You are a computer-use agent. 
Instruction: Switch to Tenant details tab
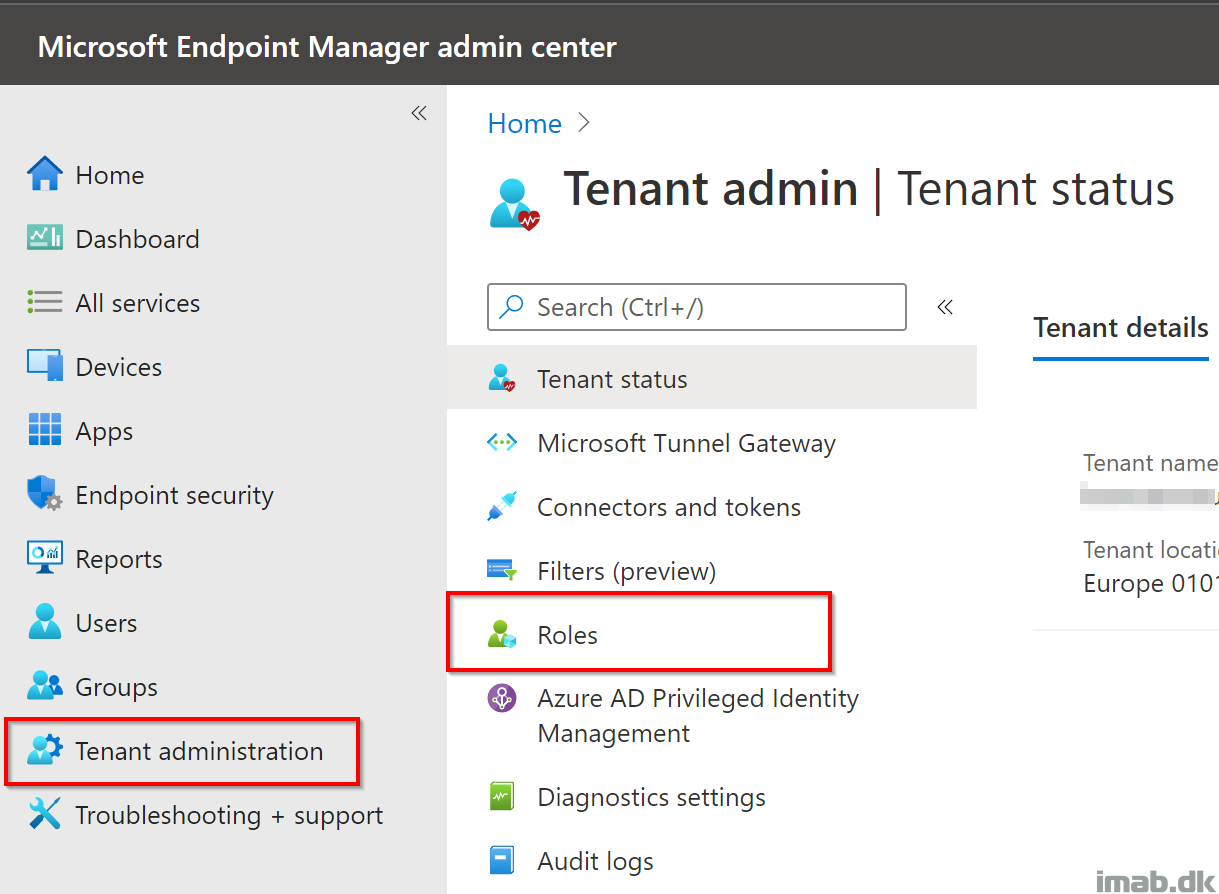pos(1121,328)
